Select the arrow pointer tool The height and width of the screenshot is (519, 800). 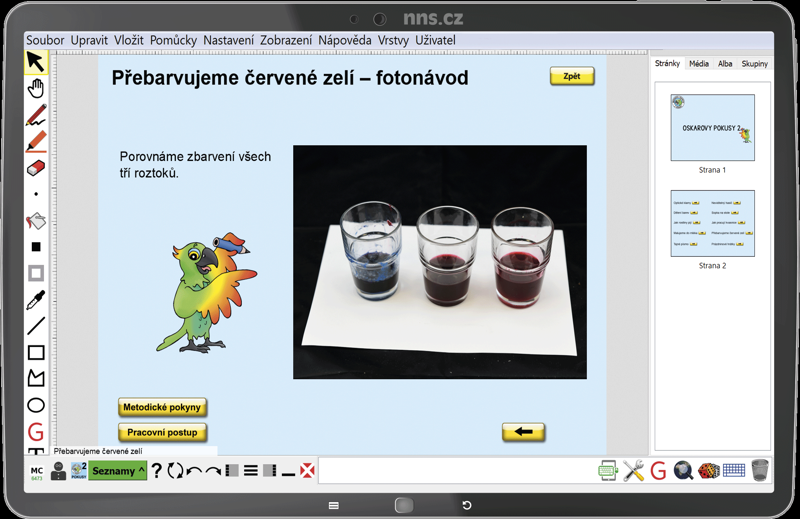click(36, 62)
